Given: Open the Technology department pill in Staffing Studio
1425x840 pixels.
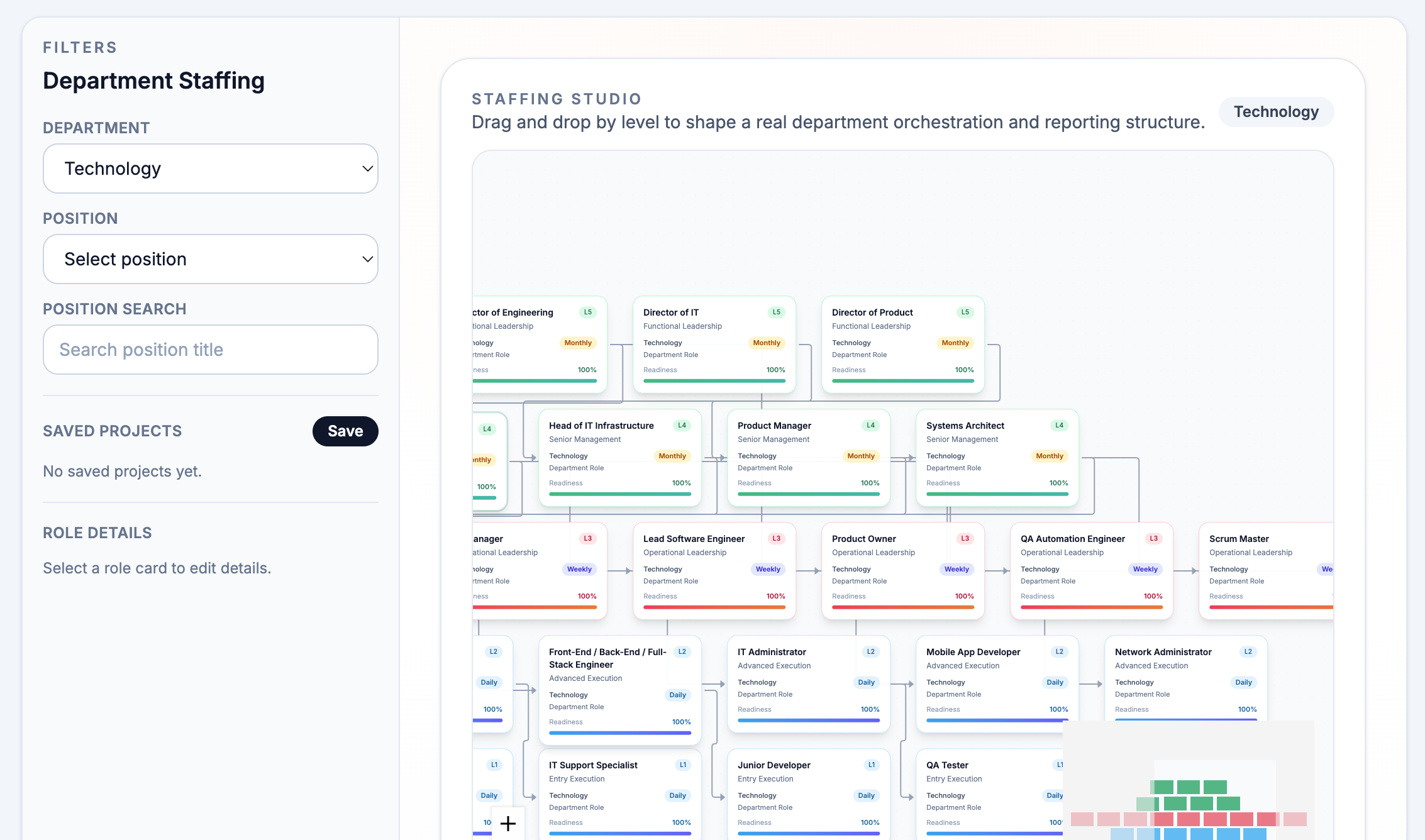Looking at the screenshot, I should tap(1276, 112).
